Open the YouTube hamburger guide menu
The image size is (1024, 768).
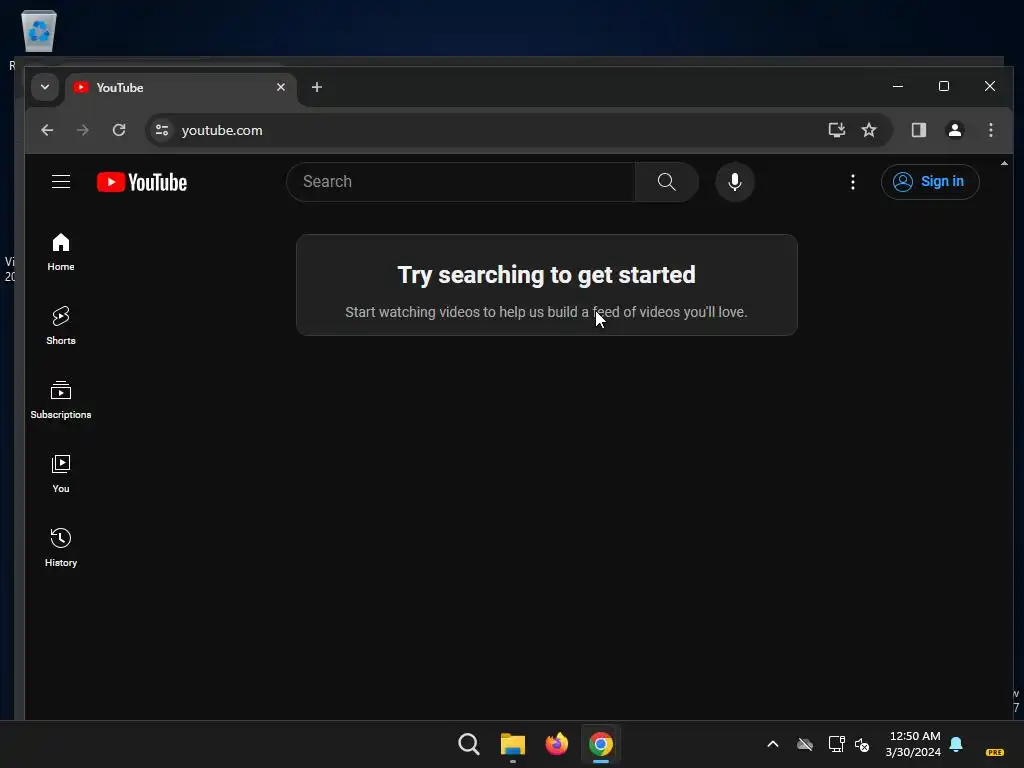(61, 182)
